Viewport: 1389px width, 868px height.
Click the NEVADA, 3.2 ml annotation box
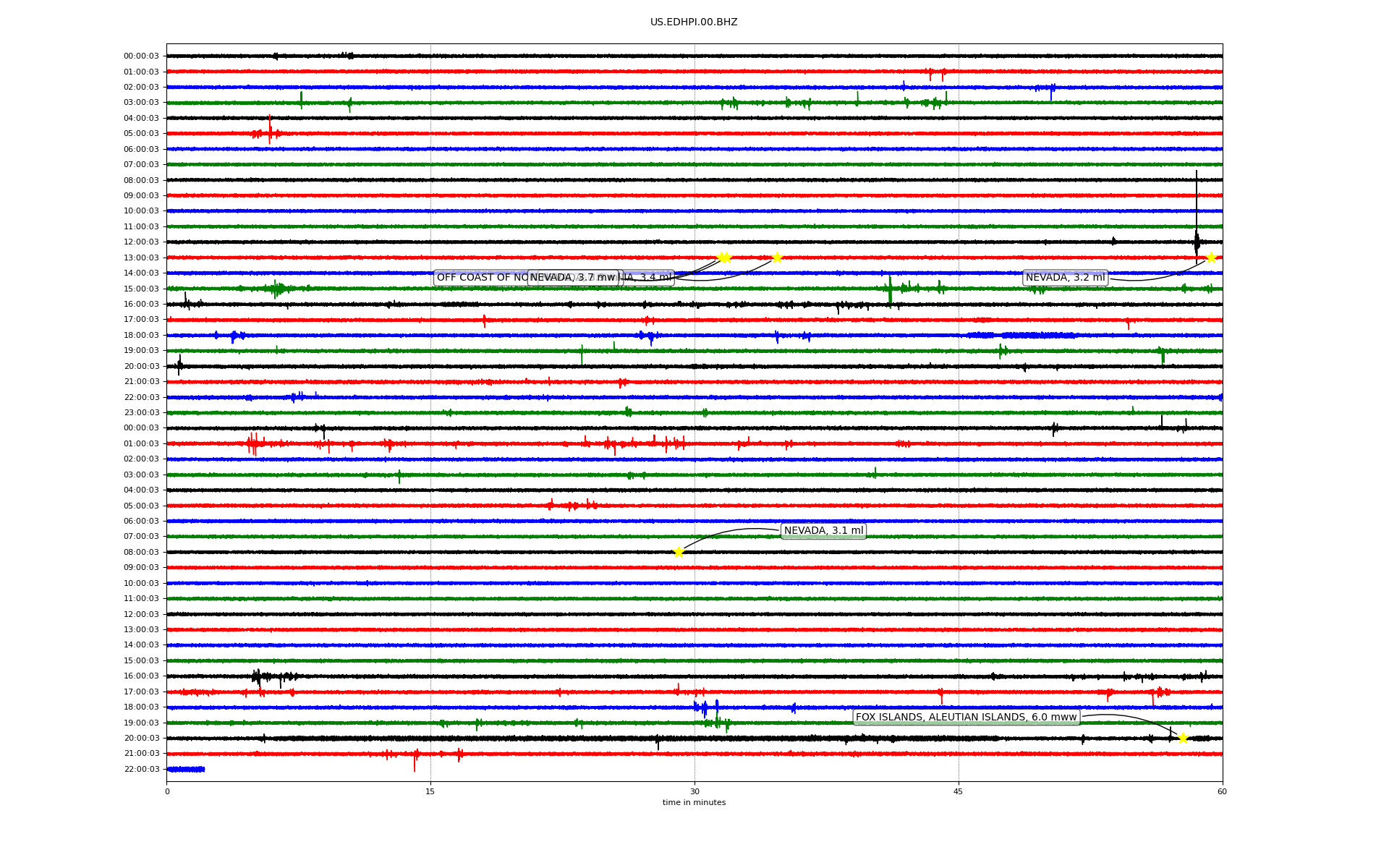pos(1065,278)
